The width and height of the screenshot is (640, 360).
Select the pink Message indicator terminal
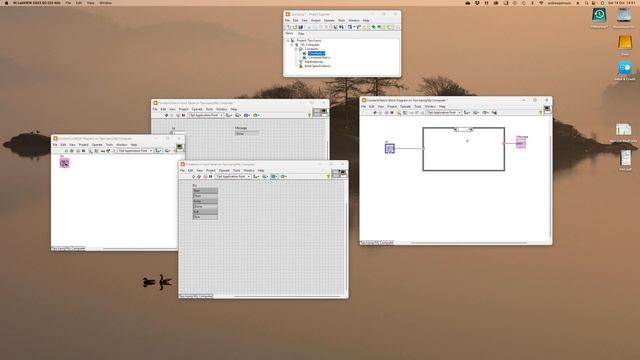coord(521,143)
